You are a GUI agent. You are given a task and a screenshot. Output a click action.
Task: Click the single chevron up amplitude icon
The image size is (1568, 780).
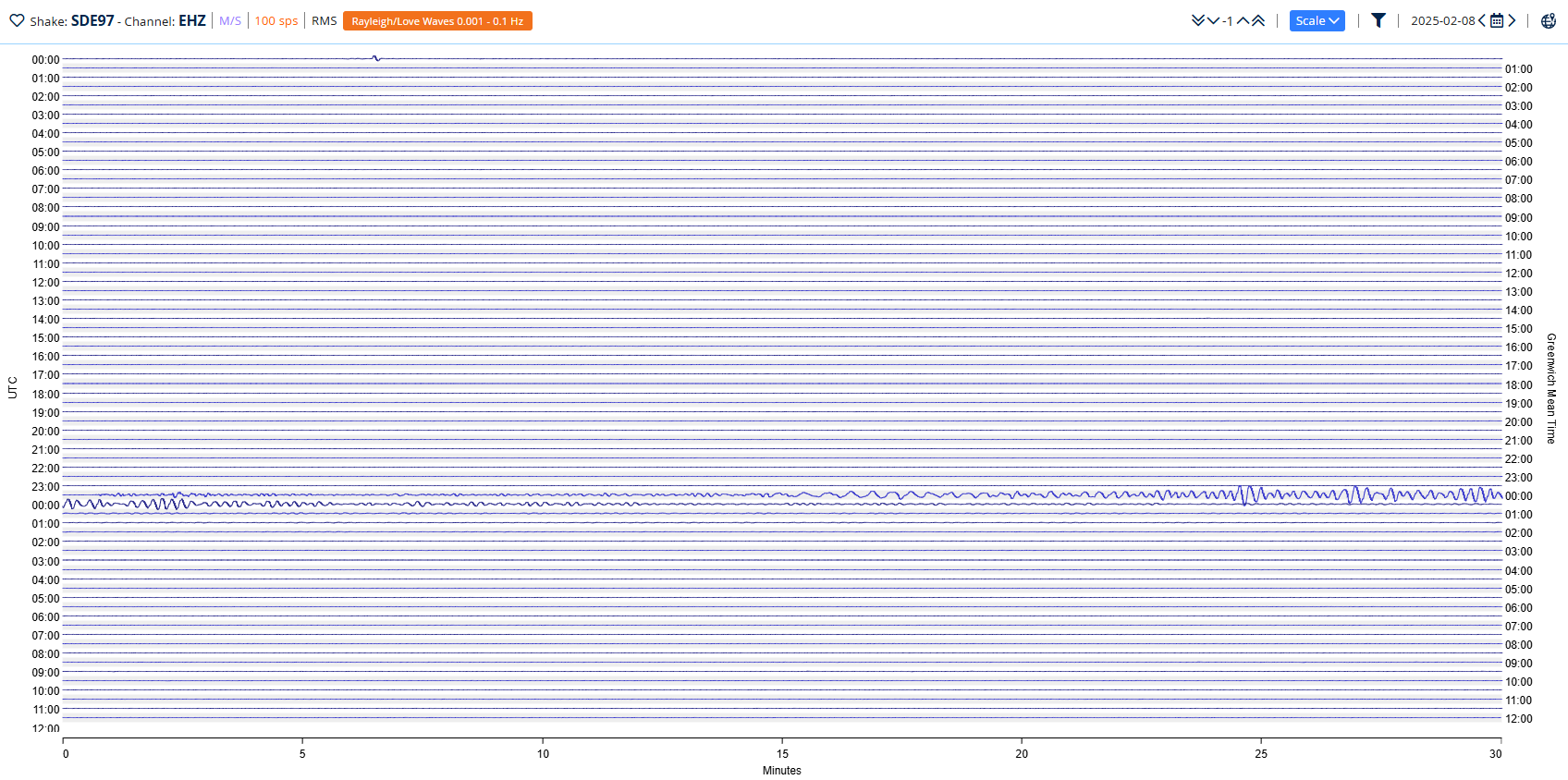click(x=1243, y=20)
